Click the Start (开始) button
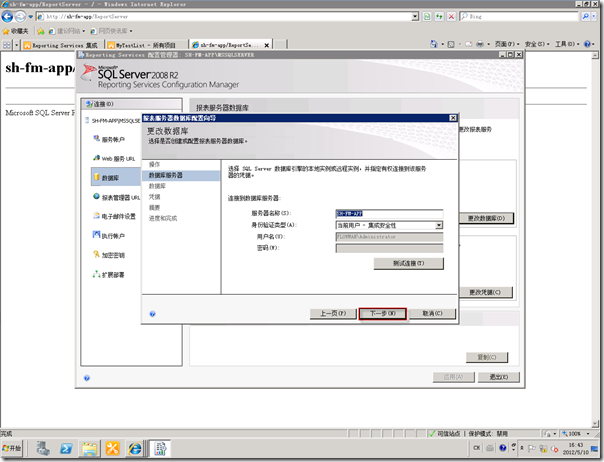604x462 pixels. pyautogui.click(x=12, y=448)
